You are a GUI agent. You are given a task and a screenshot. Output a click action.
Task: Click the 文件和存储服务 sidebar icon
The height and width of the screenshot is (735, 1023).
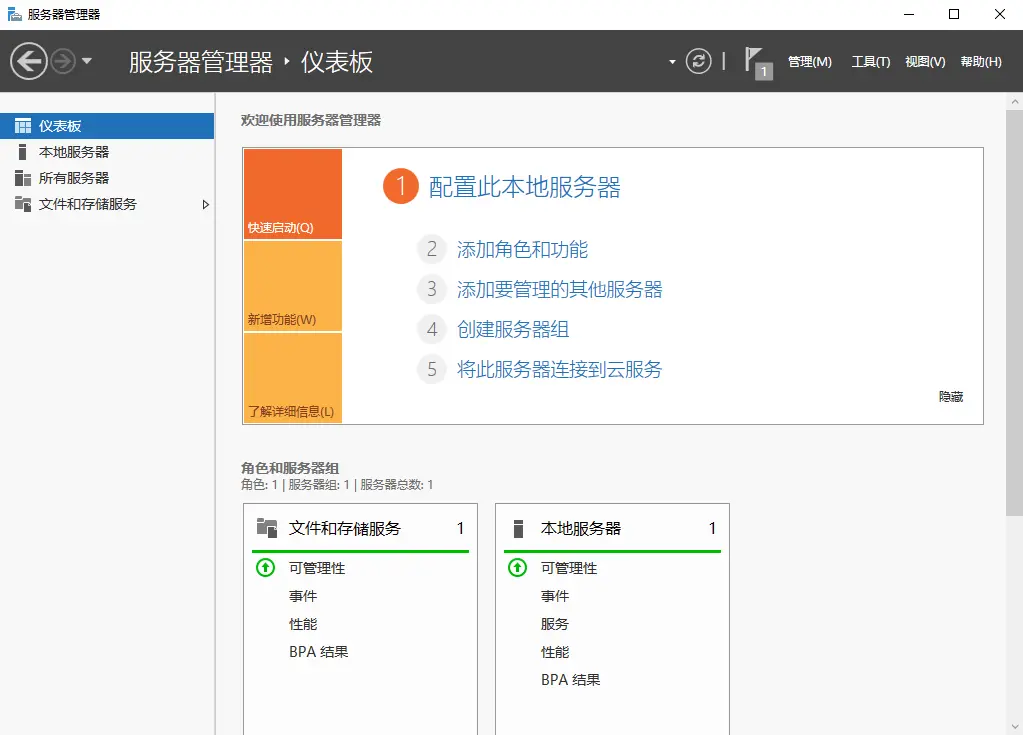coord(23,204)
